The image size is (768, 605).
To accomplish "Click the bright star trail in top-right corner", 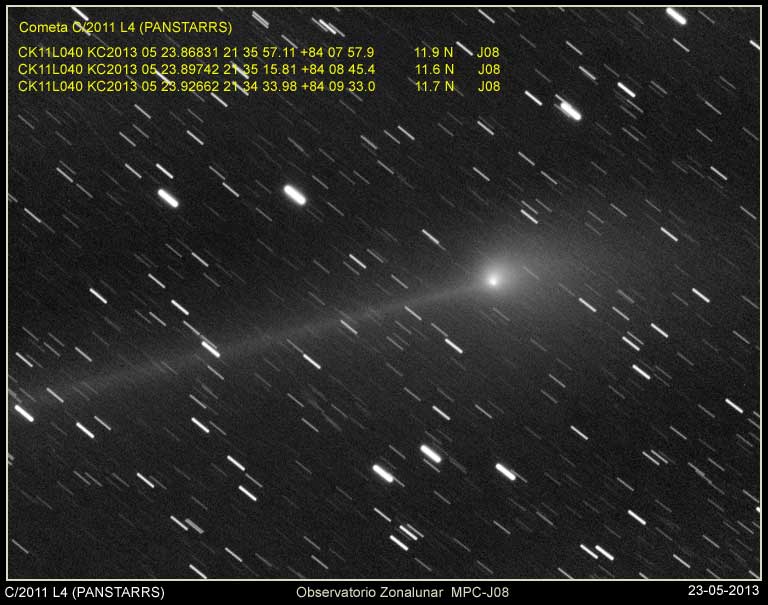I will (x=676, y=16).
